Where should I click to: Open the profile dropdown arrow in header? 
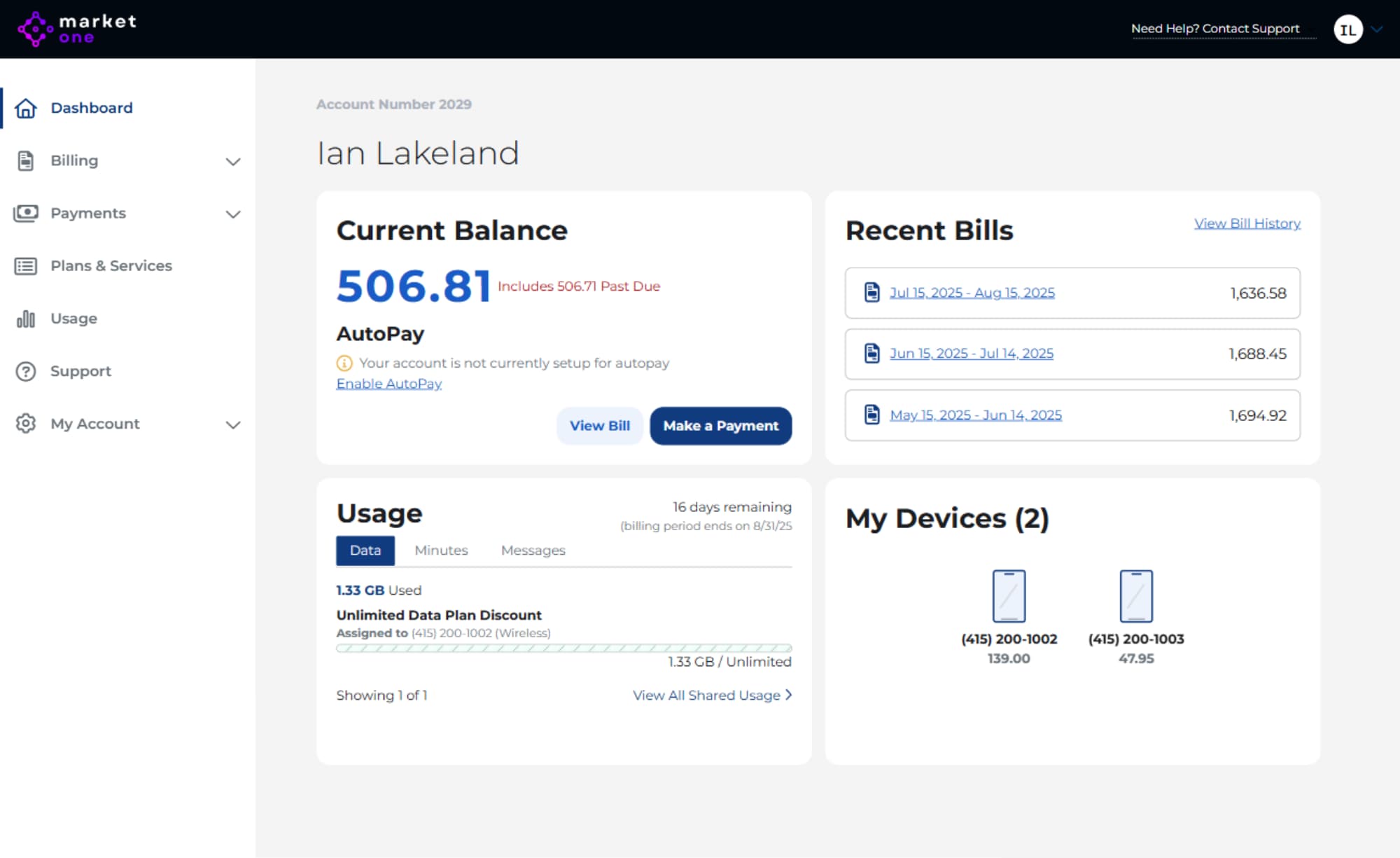(x=1377, y=29)
